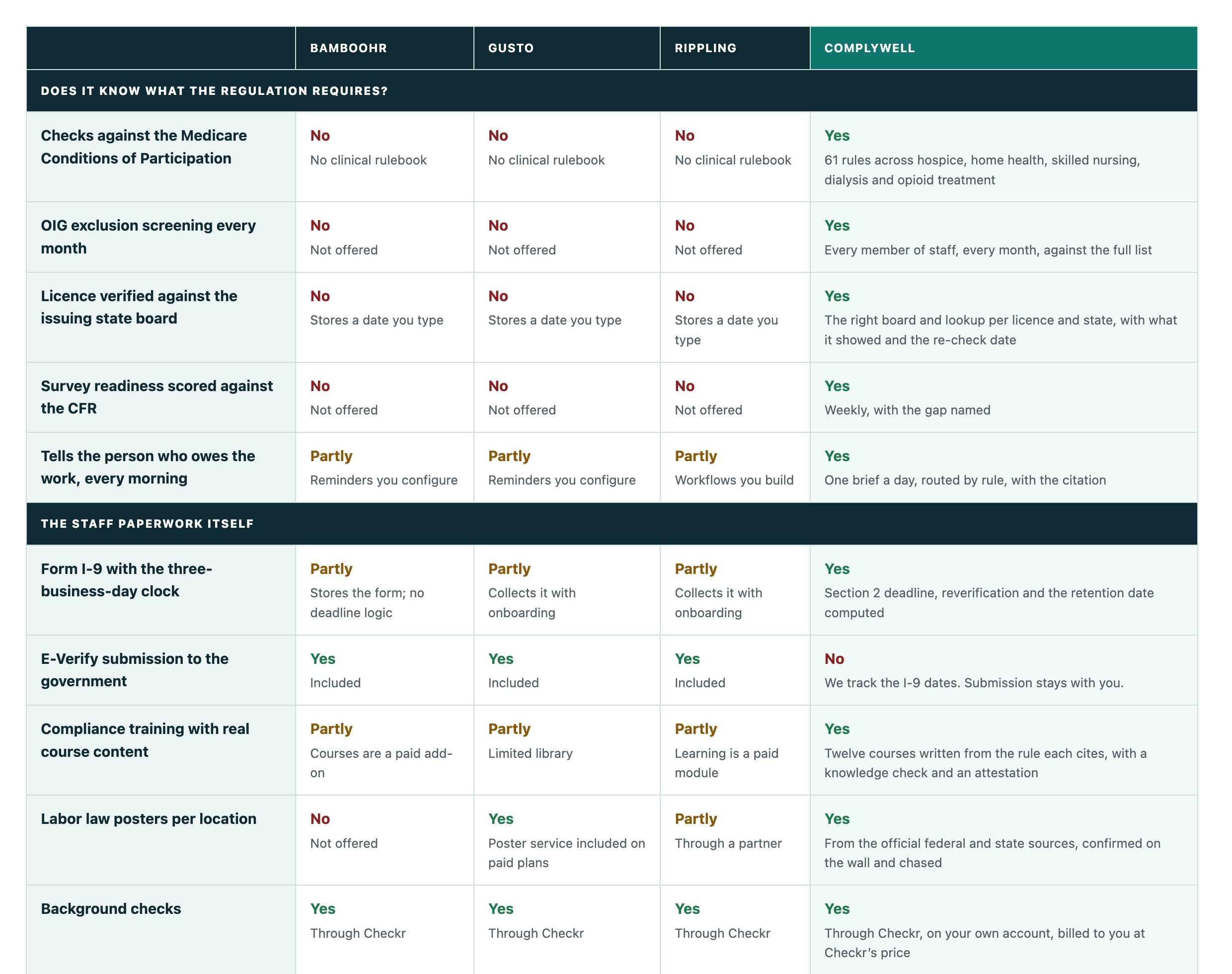Click 'Twelve courses written from the rule' text
The height and width of the screenshot is (974, 1232).
[x=985, y=763]
